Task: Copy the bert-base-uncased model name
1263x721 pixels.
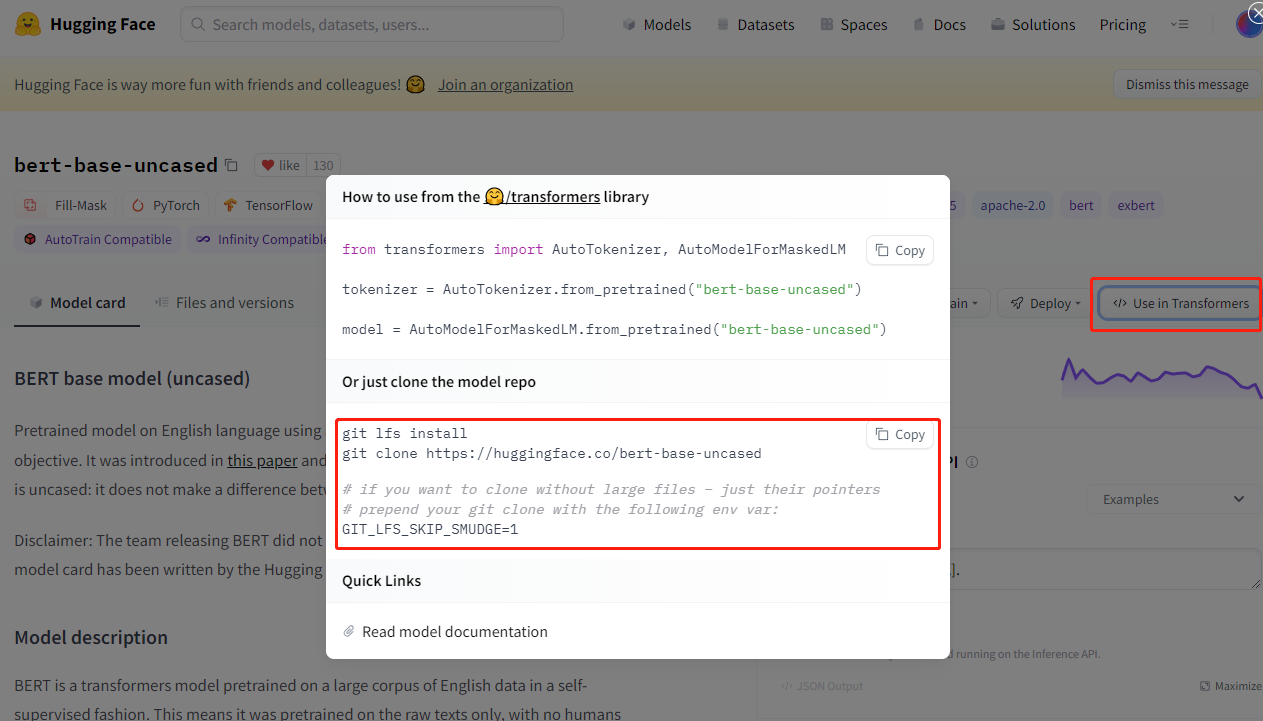Action: (x=231, y=165)
